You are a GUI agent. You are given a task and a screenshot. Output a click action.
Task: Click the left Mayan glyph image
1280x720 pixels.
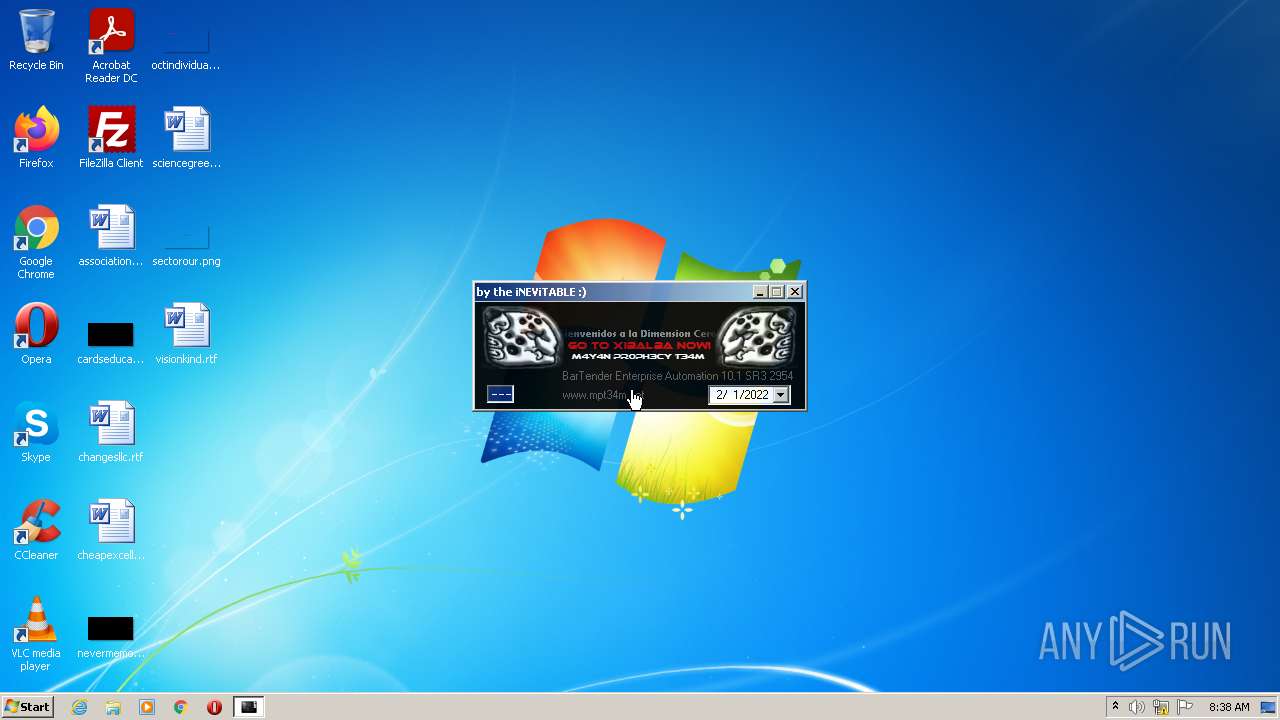pyautogui.click(x=523, y=336)
